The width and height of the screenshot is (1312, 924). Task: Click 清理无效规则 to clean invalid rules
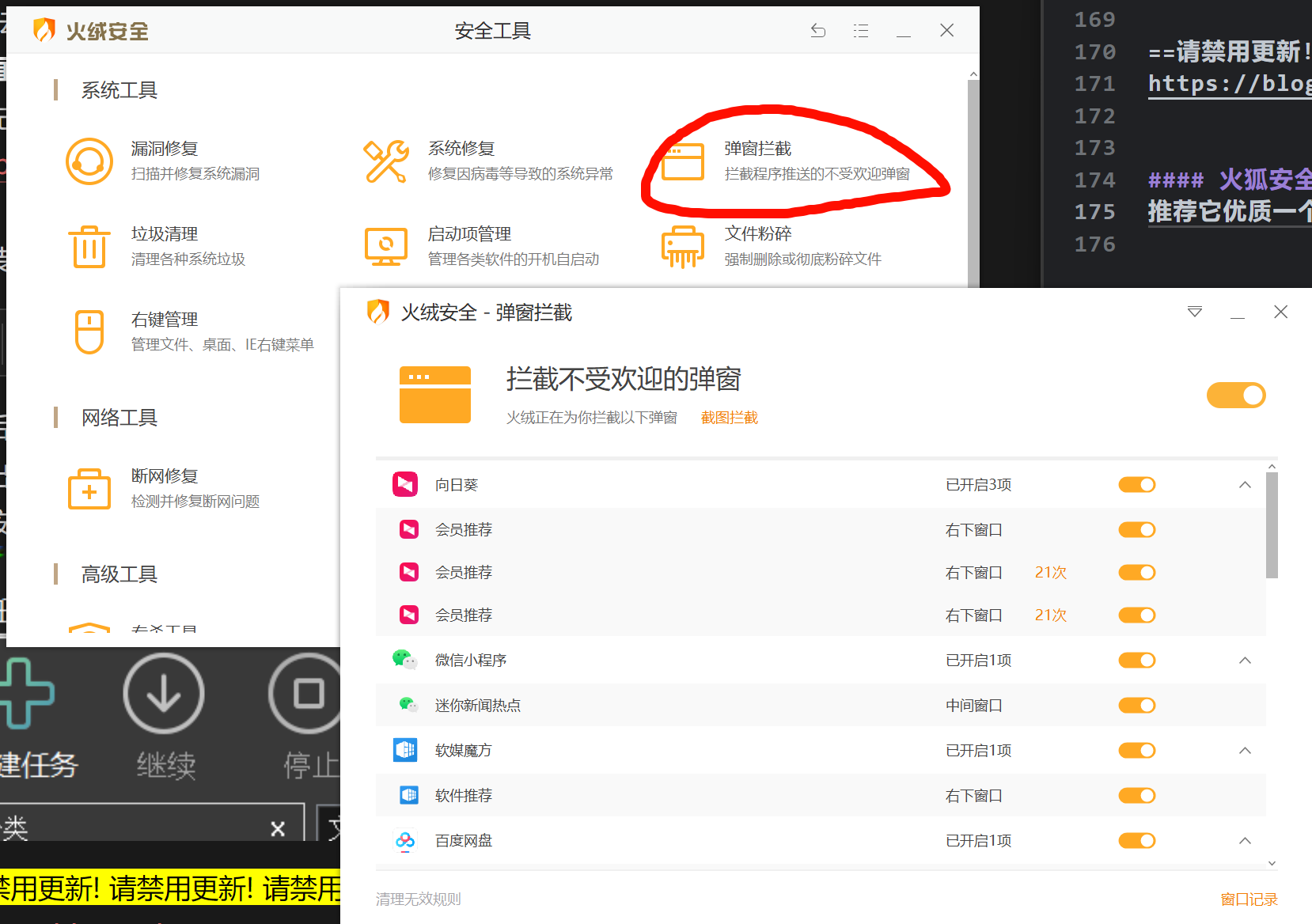[418, 899]
